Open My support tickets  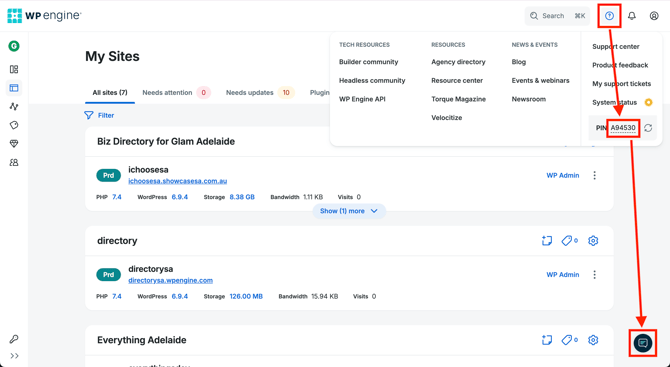(x=621, y=84)
